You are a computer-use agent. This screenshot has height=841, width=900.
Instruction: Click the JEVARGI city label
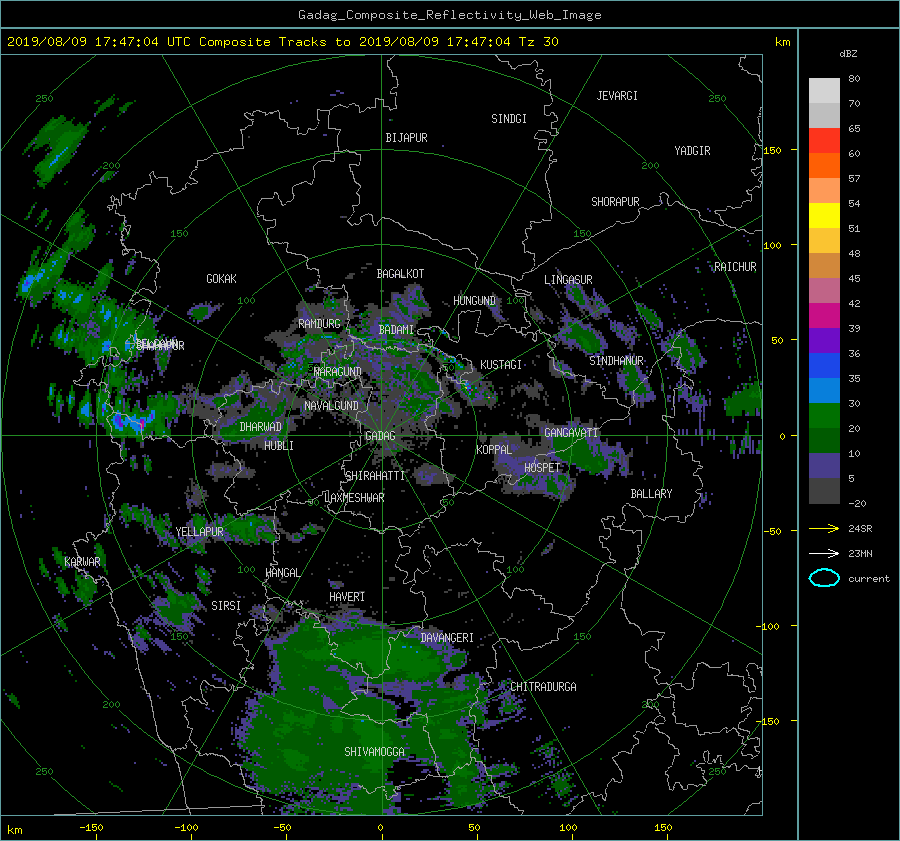[x=617, y=96]
